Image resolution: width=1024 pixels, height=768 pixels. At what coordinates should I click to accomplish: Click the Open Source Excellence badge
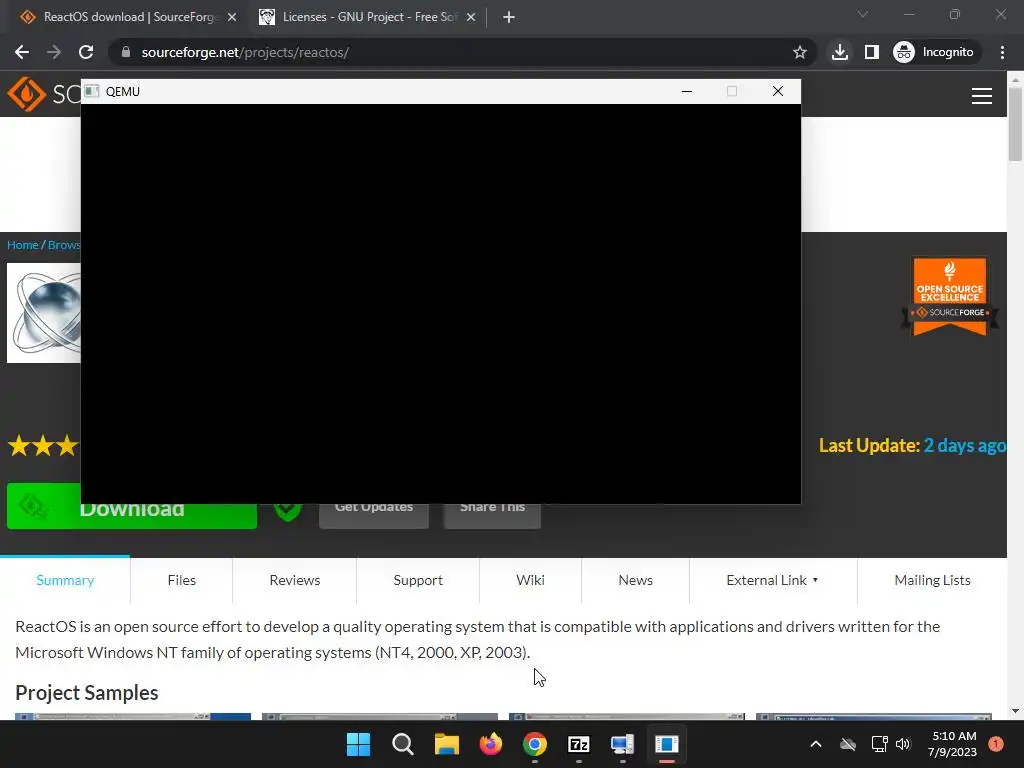pyautogui.click(x=950, y=296)
